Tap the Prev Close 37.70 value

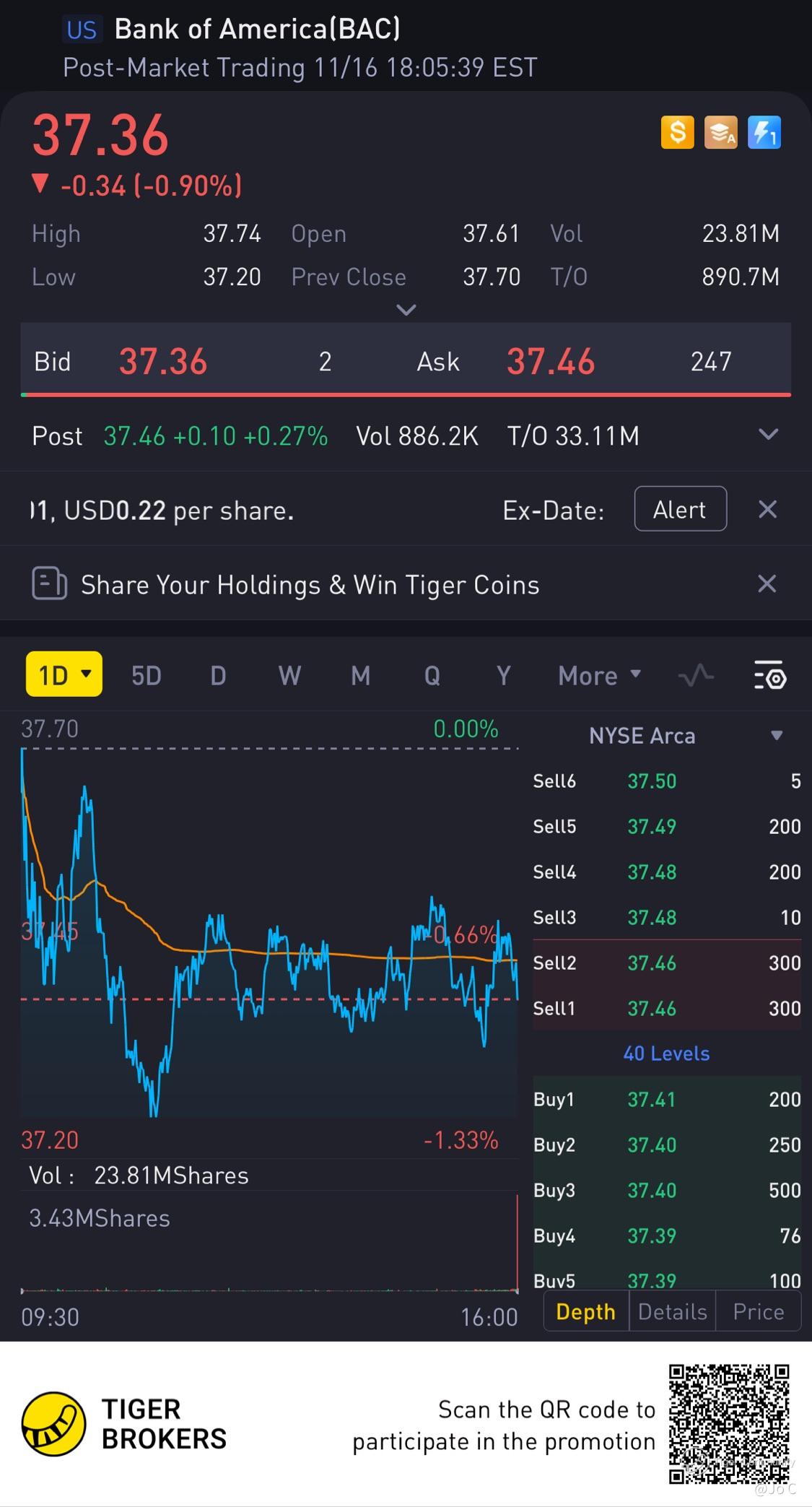point(491,277)
